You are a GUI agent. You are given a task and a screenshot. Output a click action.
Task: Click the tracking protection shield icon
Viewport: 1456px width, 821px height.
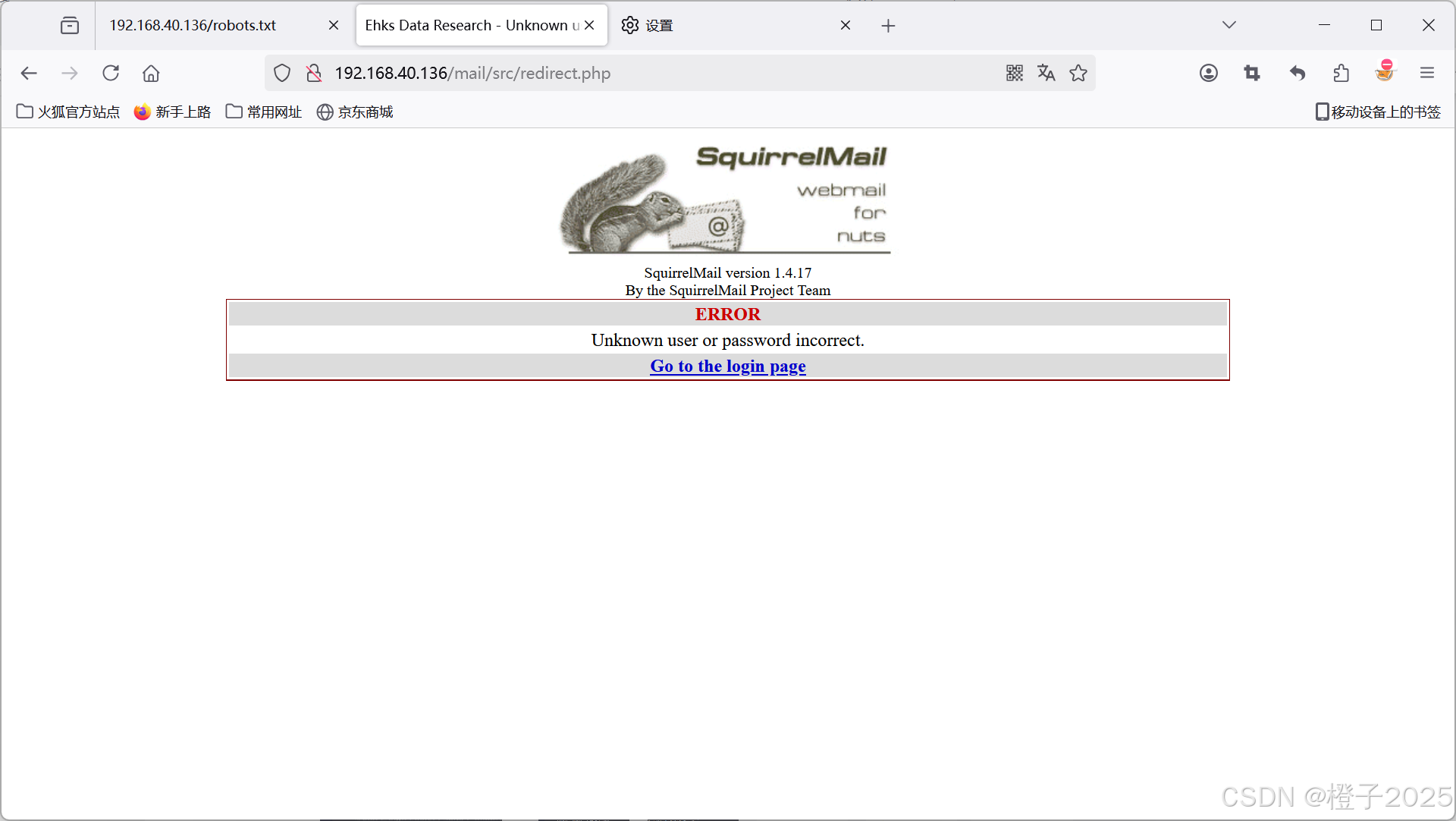click(282, 73)
